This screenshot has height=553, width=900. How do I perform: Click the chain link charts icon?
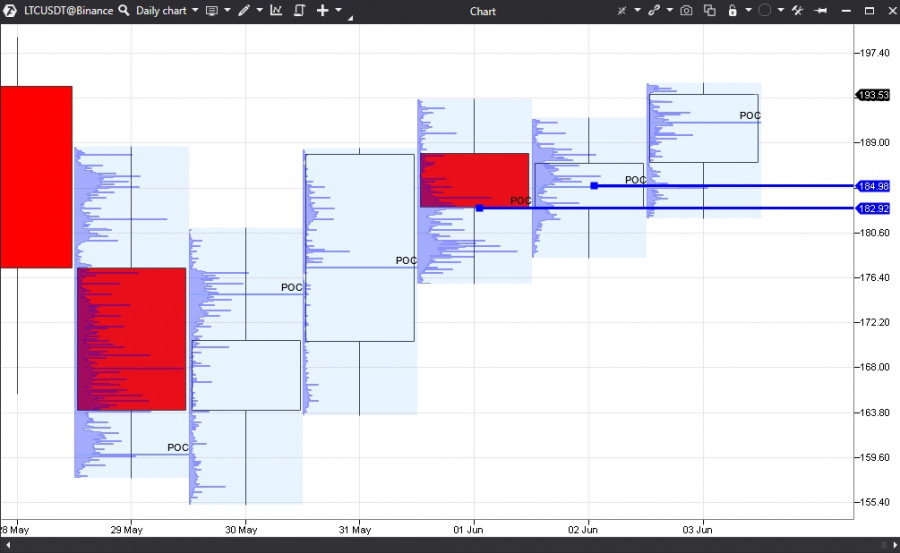654,10
